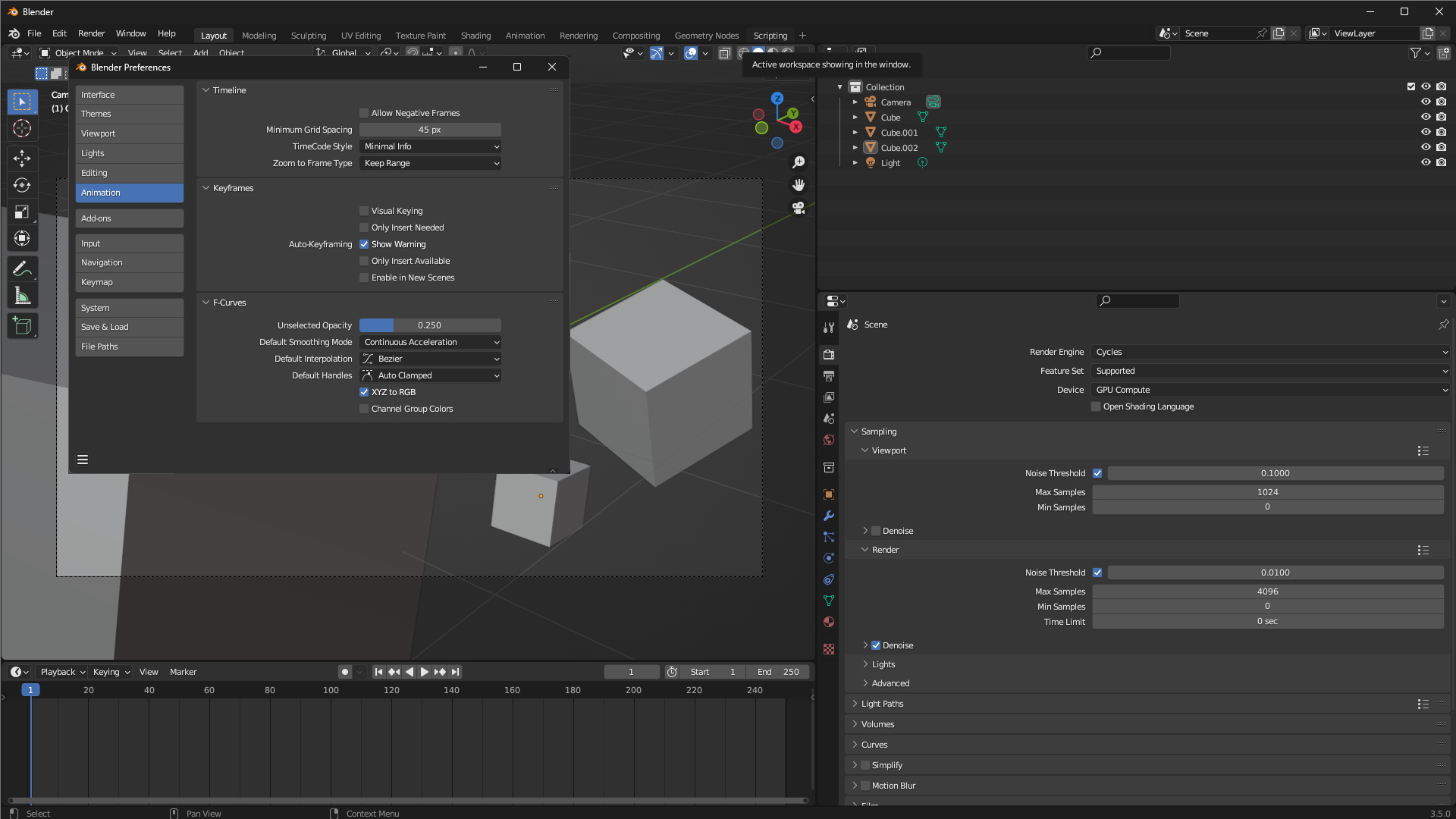This screenshot has height=819, width=1456.
Task: Select the Keymap preferences section
Action: pyautogui.click(x=129, y=281)
